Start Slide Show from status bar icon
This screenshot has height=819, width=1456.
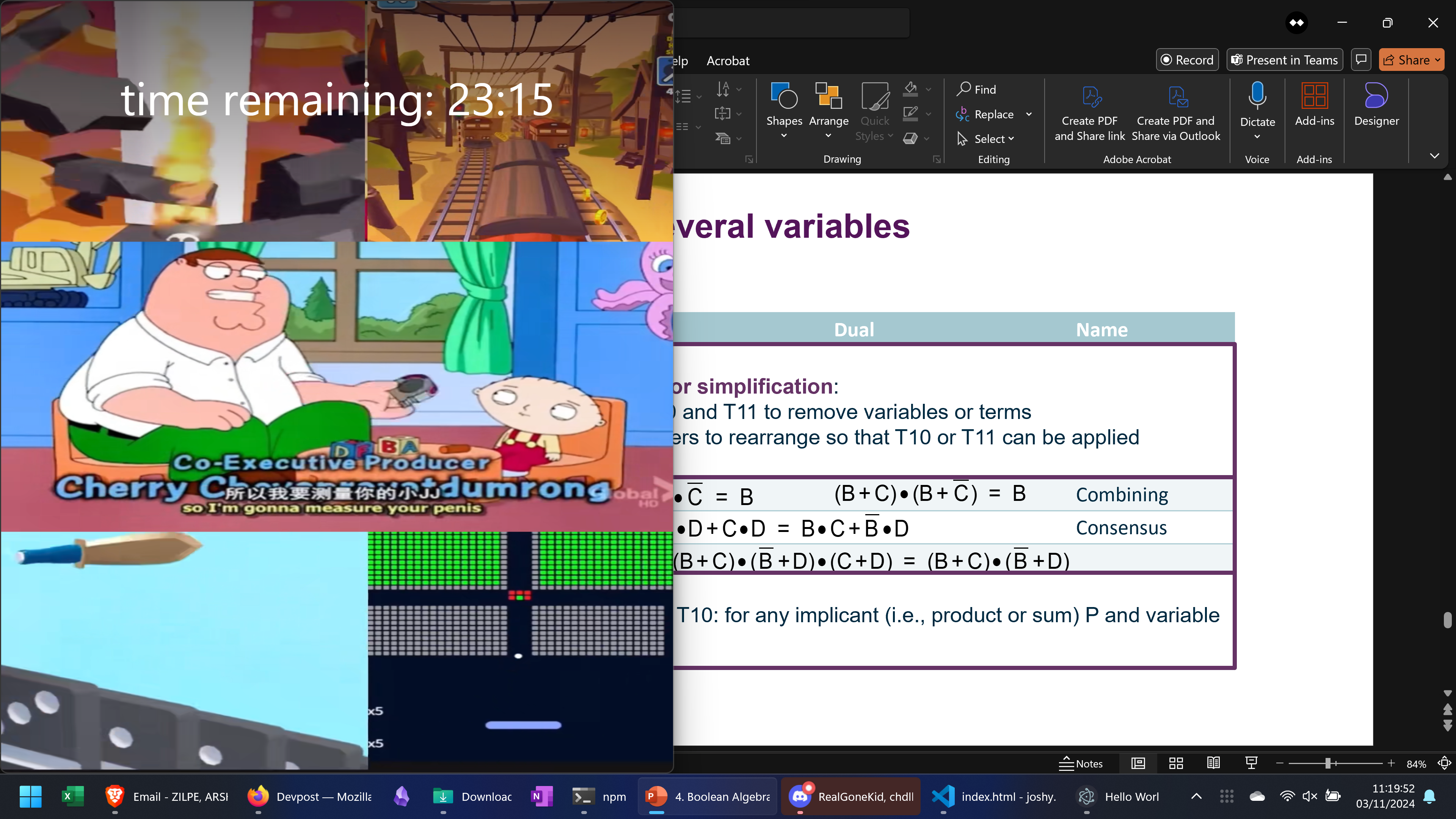[x=1251, y=764]
